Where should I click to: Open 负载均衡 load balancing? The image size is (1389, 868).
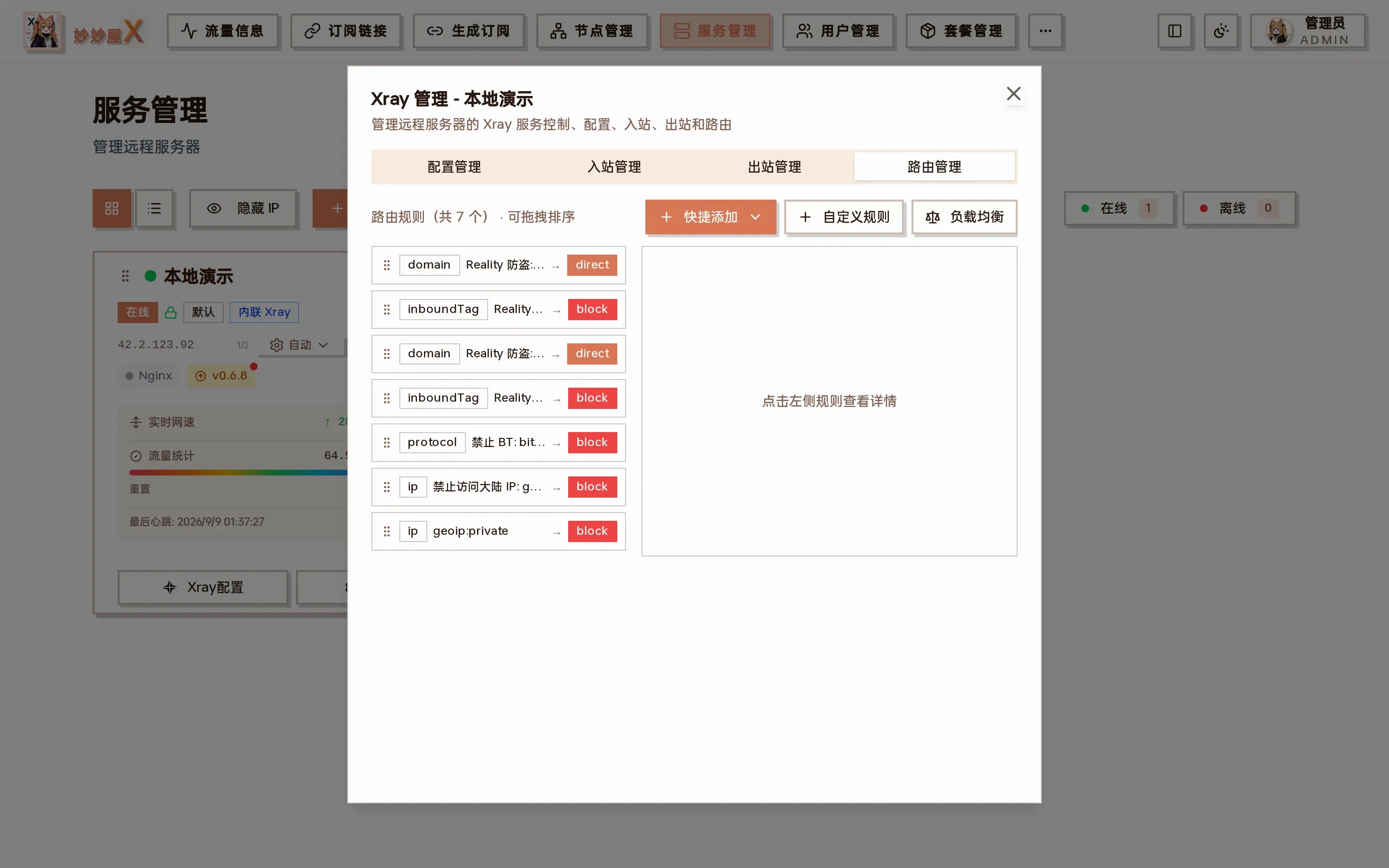click(x=964, y=217)
